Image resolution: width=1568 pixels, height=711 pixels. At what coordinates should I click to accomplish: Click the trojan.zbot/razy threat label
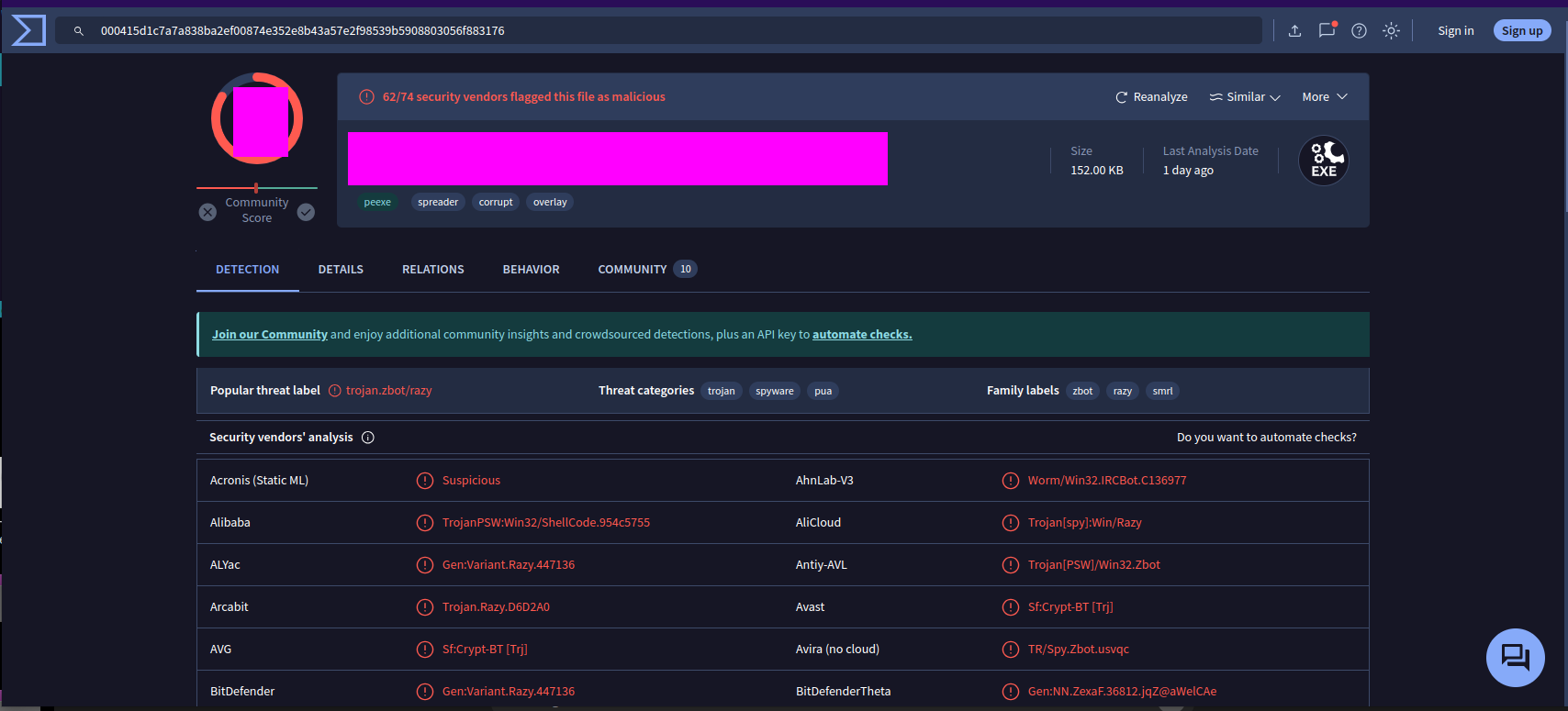point(389,391)
